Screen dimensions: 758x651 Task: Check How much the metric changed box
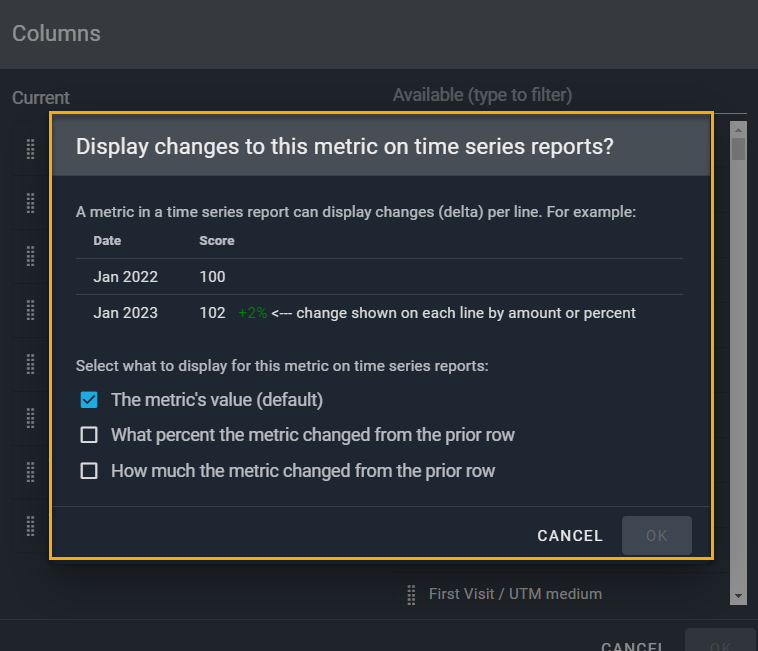pos(89,470)
